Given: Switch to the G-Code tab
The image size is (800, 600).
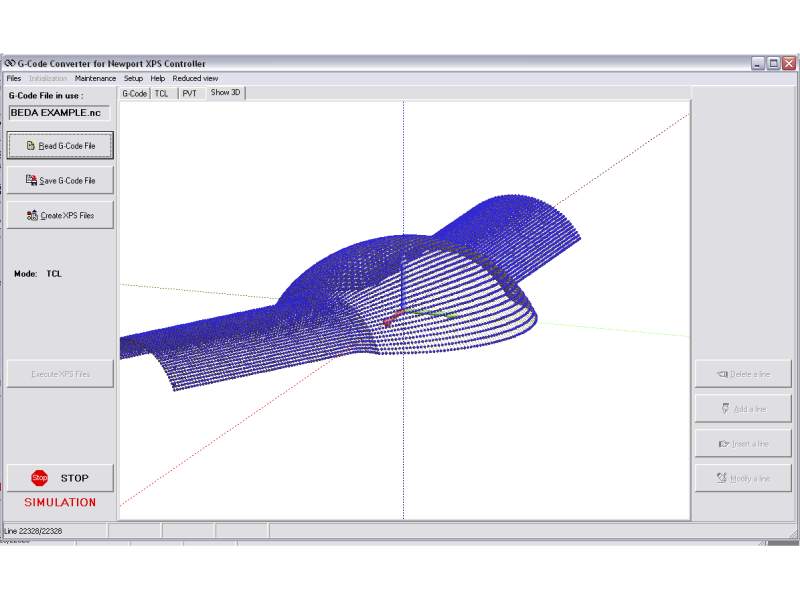Looking at the screenshot, I should (x=134, y=93).
